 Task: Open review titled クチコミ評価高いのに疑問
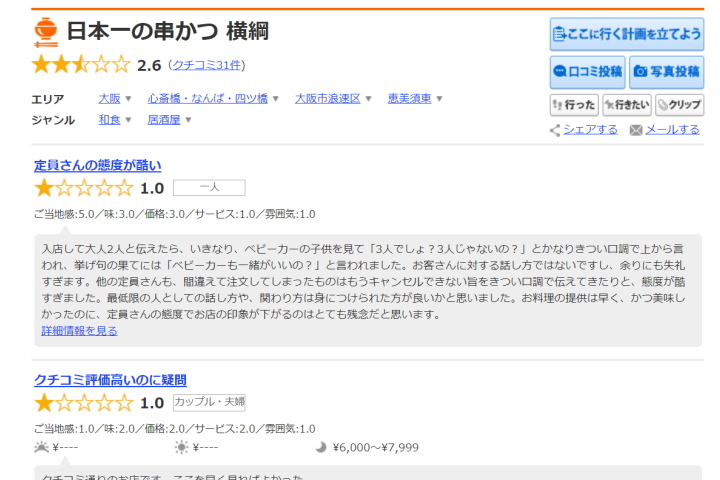(110, 380)
